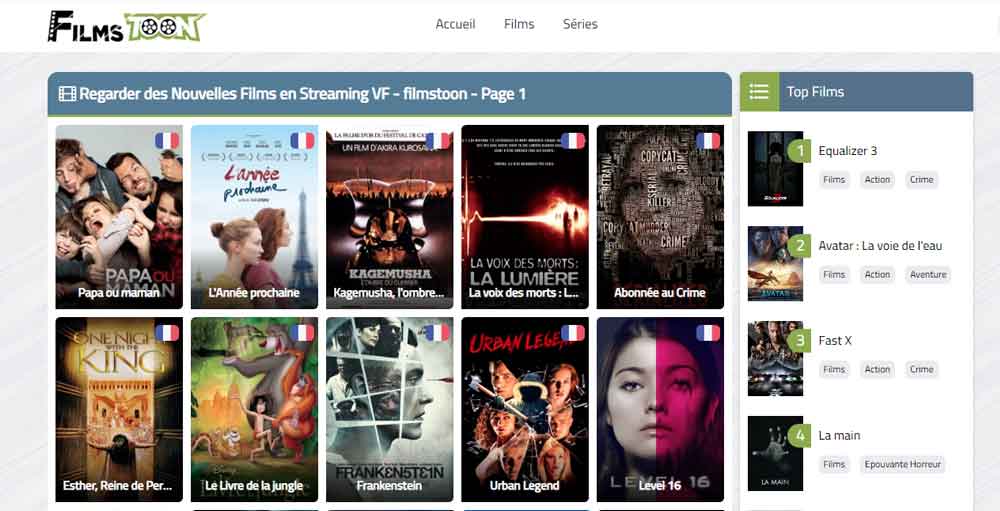The width and height of the screenshot is (1000, 511).
Task: Click Equalizer 3 small poster thumbnail
Action: pyautogui.click(x=776, y=169)
